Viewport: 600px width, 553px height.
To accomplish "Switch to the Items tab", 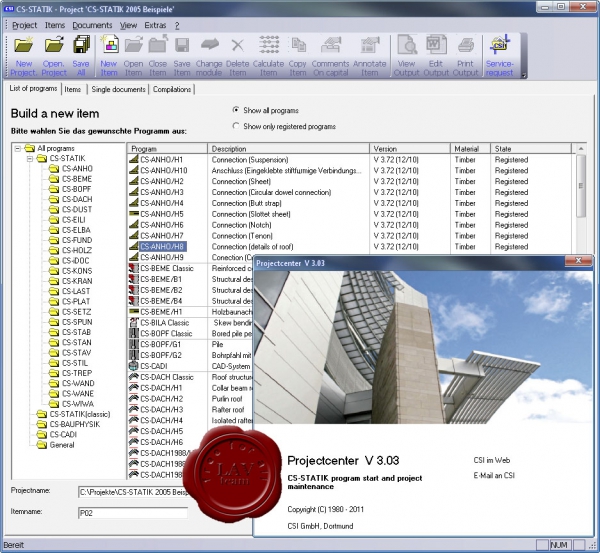I will click(72, 89).
